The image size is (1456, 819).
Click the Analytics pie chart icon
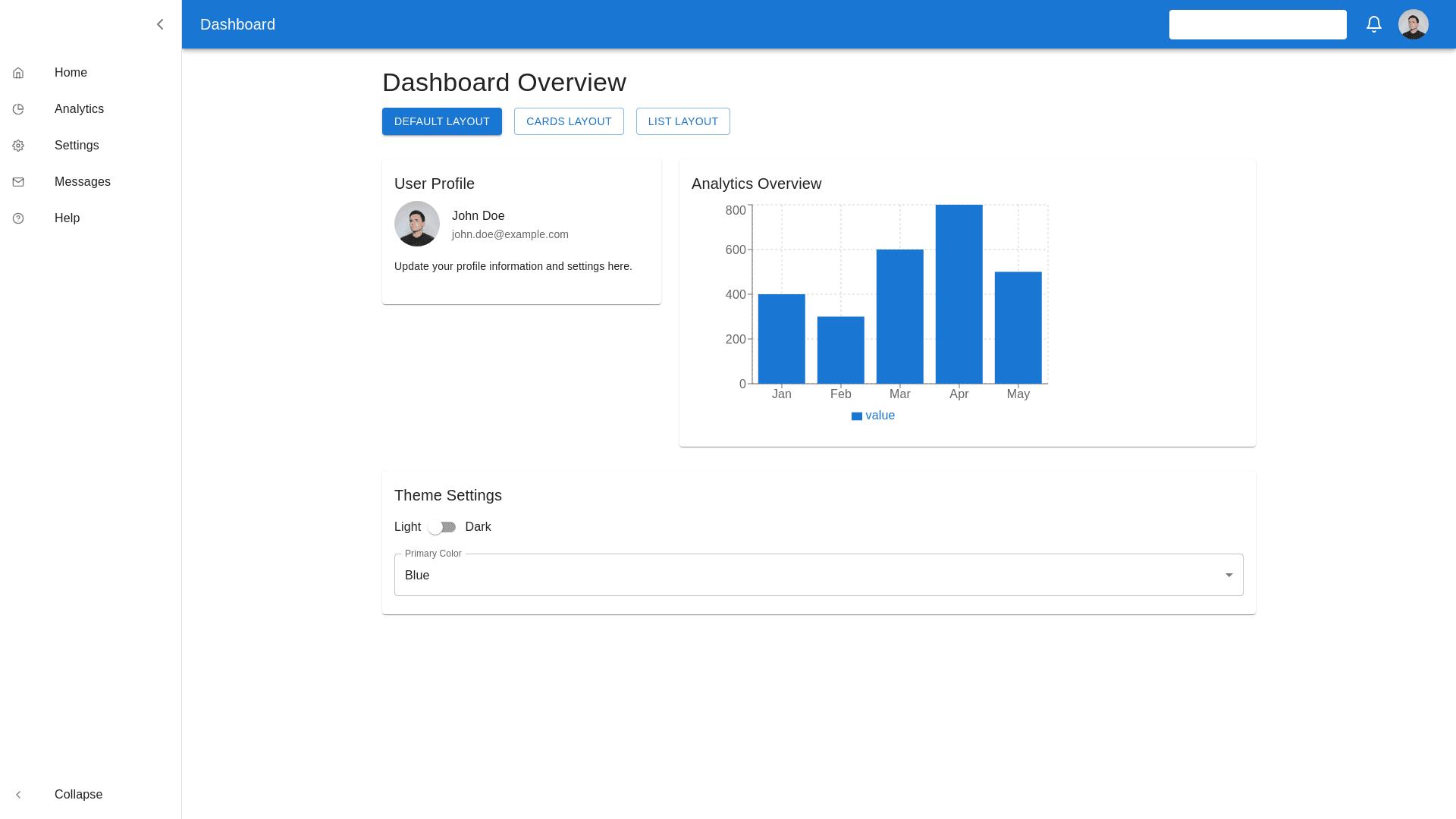[x=18, y=109]
